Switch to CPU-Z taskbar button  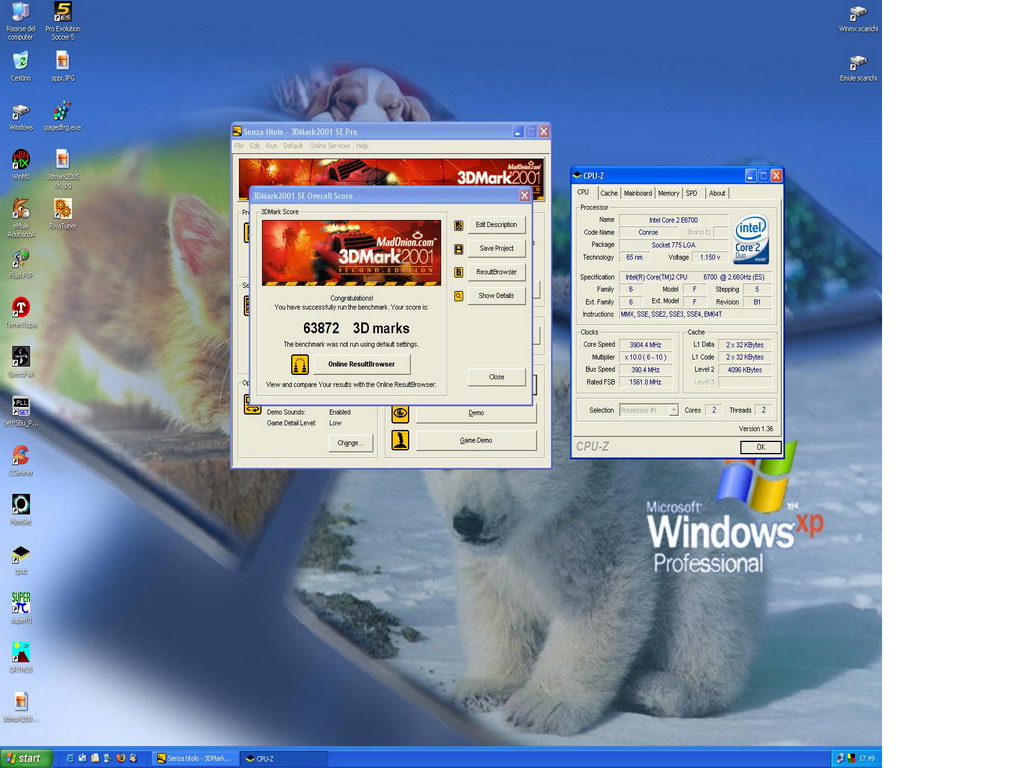283,758
